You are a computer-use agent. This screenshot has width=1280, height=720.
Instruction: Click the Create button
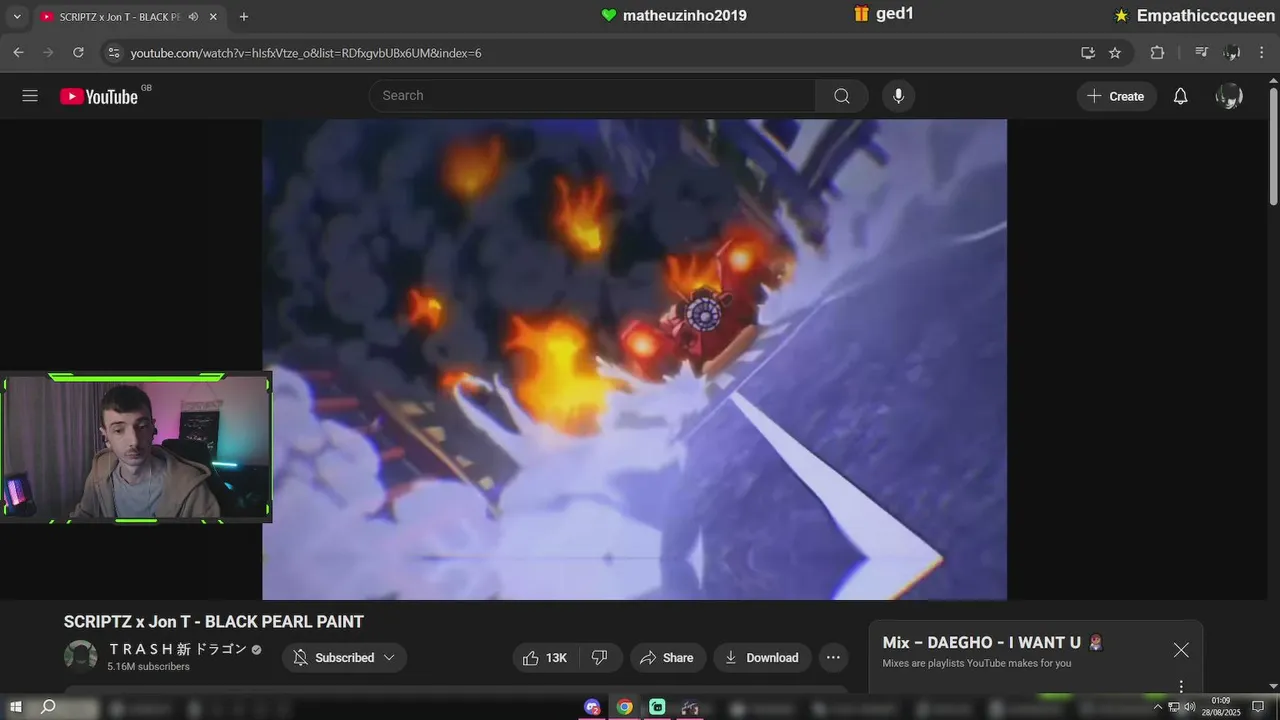point(1117,96)
